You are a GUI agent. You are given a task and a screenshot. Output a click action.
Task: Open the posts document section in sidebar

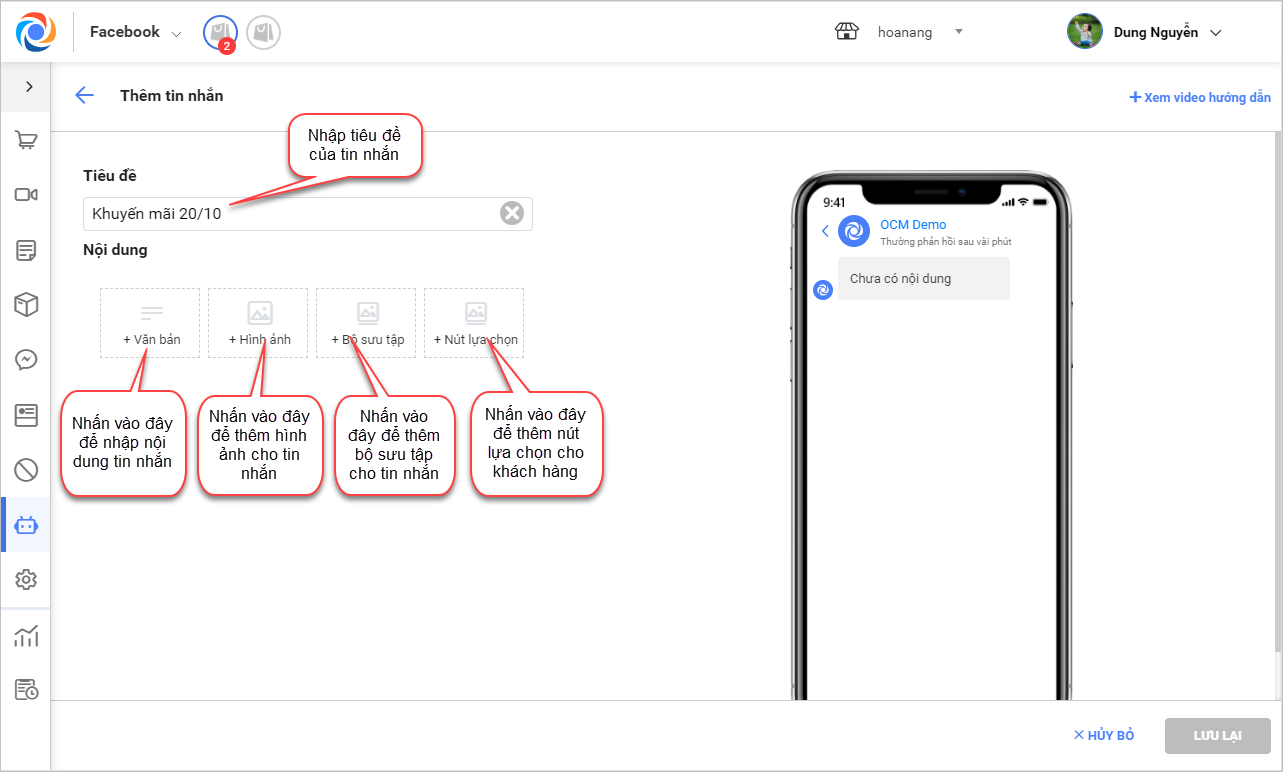[x=26, y=250]
